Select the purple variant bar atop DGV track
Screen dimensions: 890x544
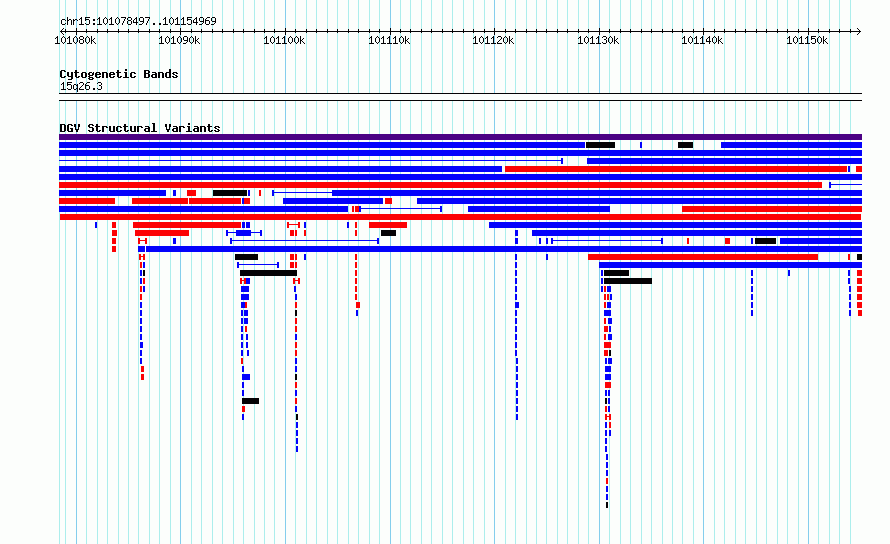[460, 137]
